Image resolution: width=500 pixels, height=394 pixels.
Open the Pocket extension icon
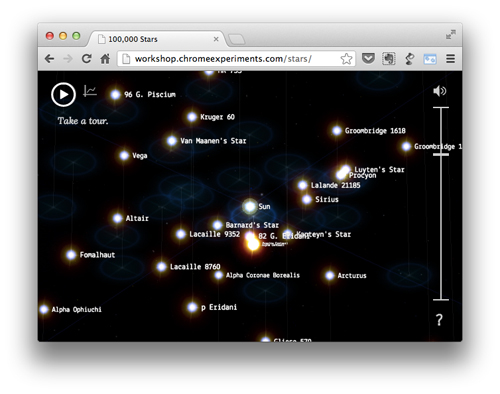click(x=368, y=59)
